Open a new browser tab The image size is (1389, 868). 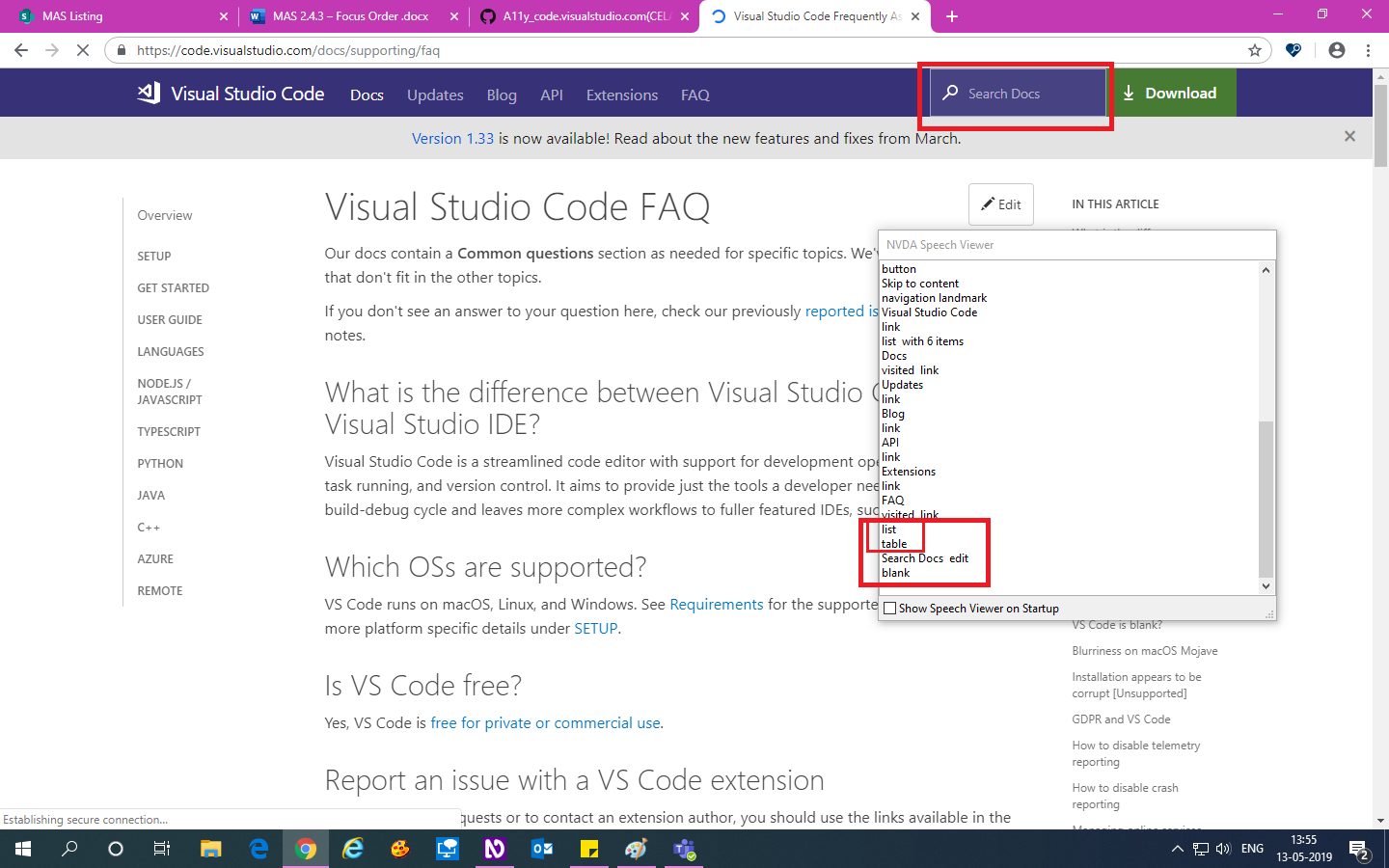[x=952, y=16]
